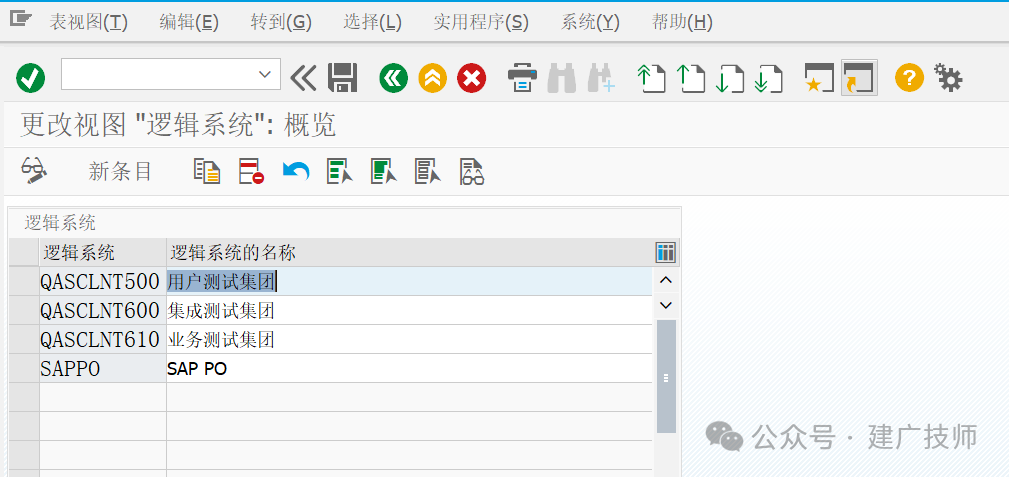Screen dimensions: 1009x477
Task: Click the 逻辑系统 column header
Action: coord(103,252)
